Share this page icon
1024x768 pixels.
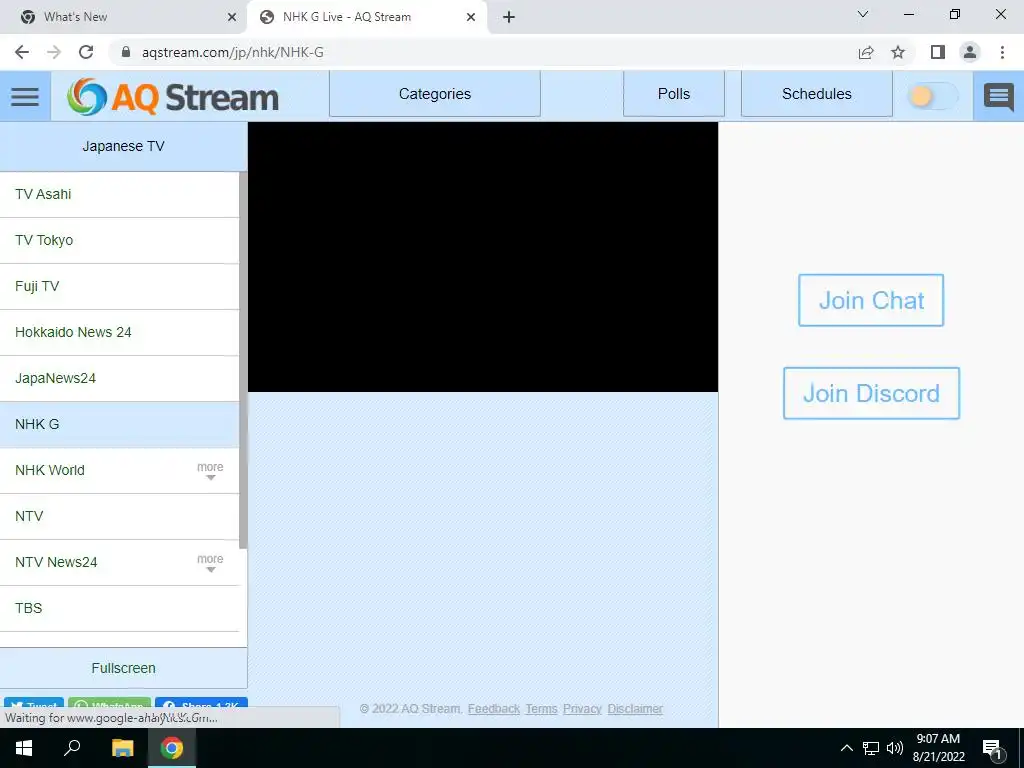point(866,52)
